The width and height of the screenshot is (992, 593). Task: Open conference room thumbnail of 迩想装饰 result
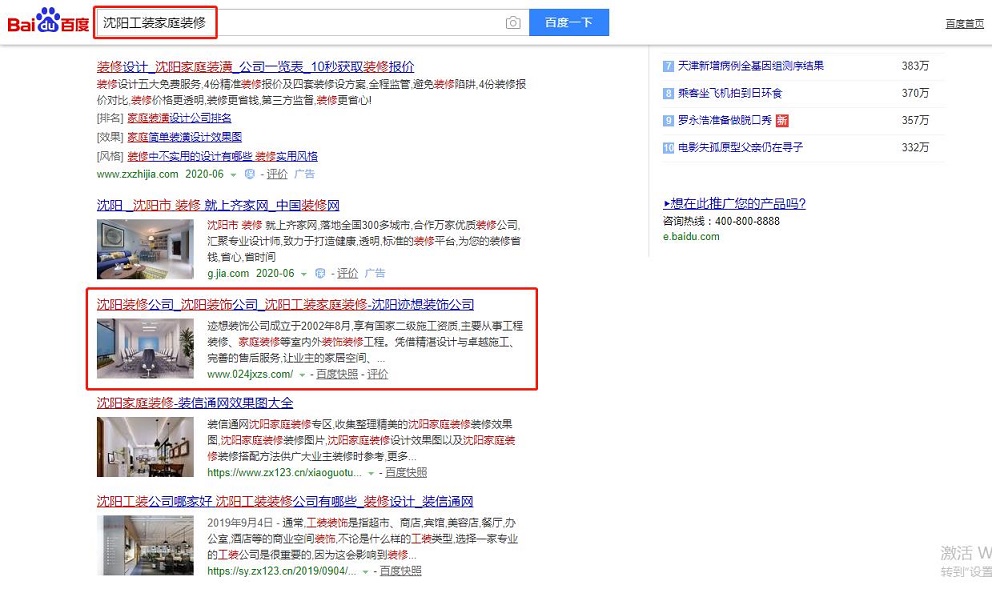[145, 348]
